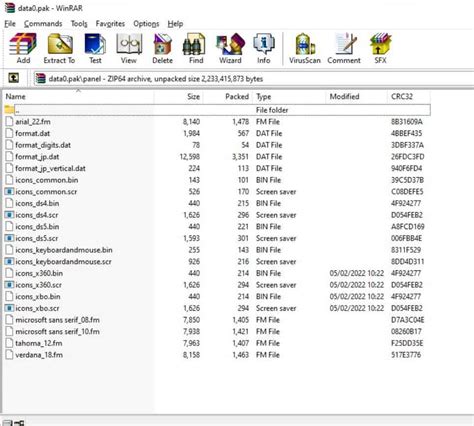Open the Options menu
Image resolution: width=474 pixels, height=426 pixels.
coord(146,24)
